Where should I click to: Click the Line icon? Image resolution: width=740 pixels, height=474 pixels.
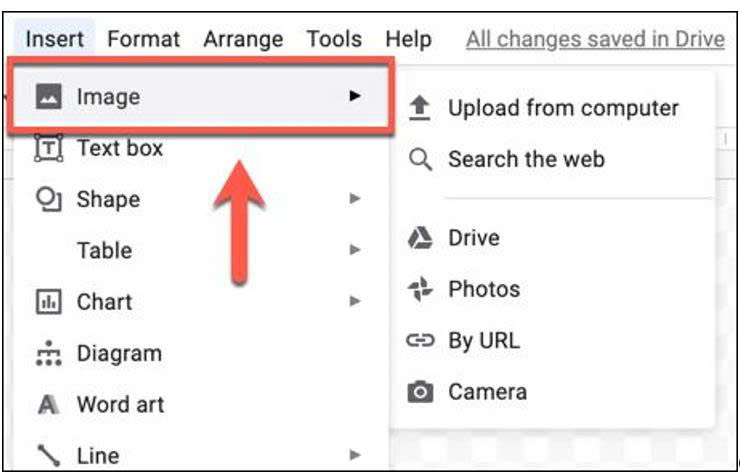(x=48, y=456)
